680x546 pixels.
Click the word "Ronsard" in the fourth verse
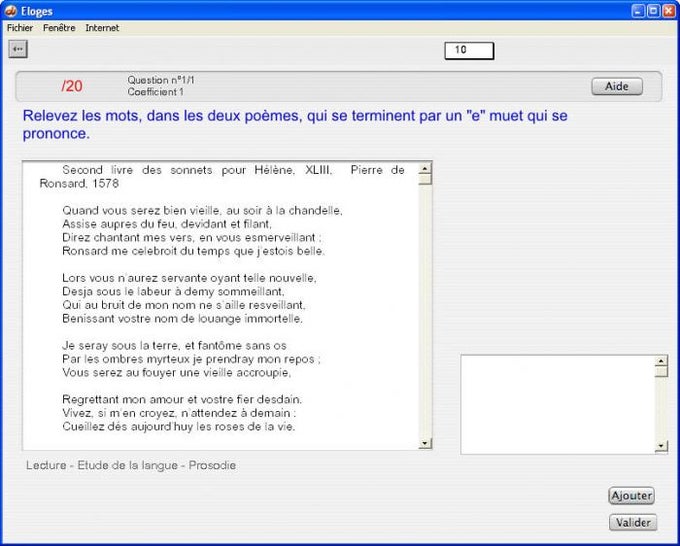[x=84, y=251]
